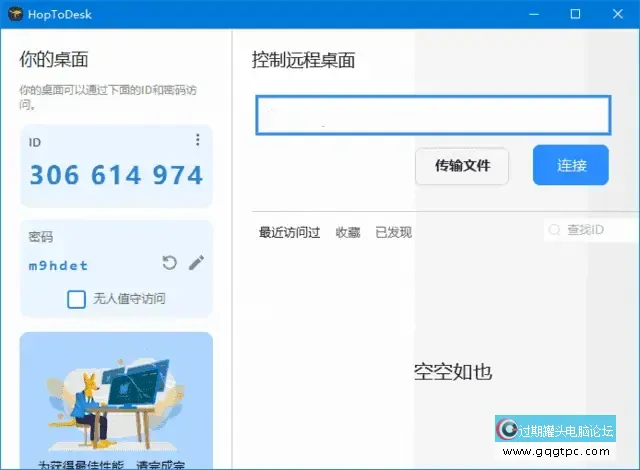Select the ID number 306 614 974
This screenshot has width=640, height=470.
click(x=116, y=175)
